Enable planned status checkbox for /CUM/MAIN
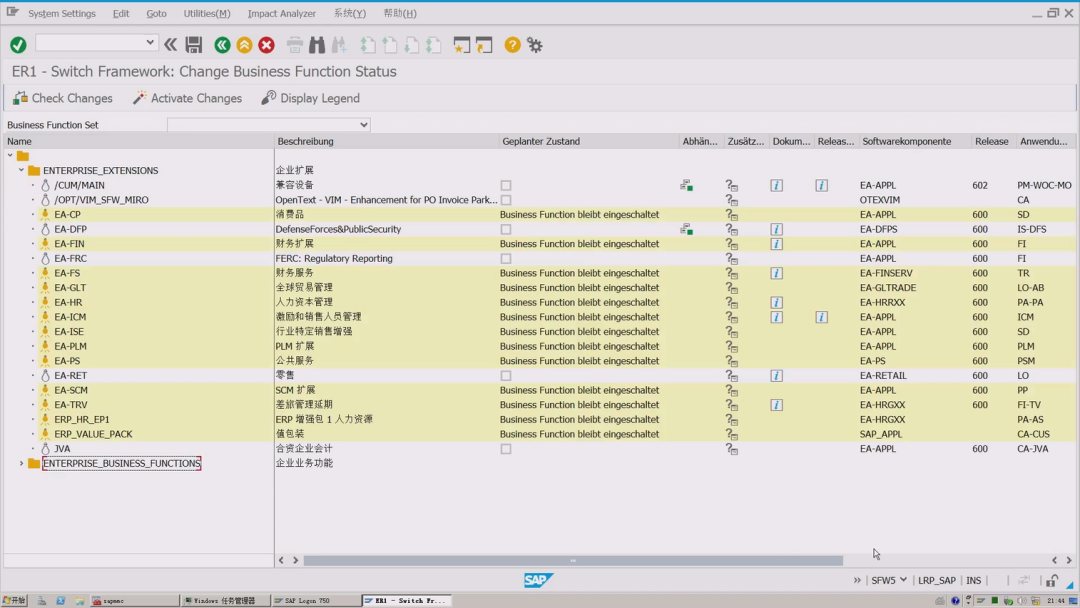The width and height of the screenshot is (1080, 608). click(506, 185)
